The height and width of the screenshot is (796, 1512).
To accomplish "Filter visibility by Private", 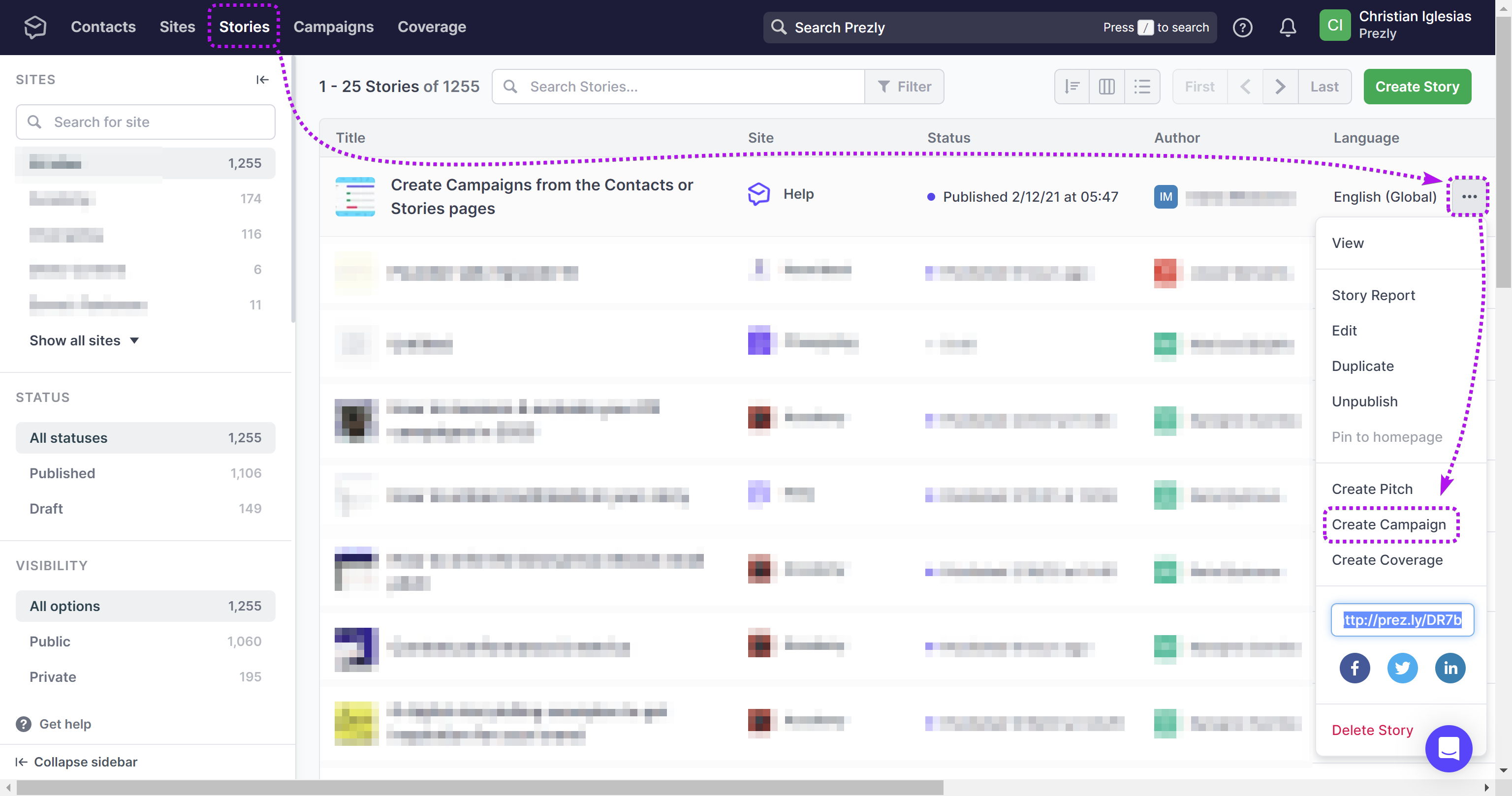I will [146, 677].
